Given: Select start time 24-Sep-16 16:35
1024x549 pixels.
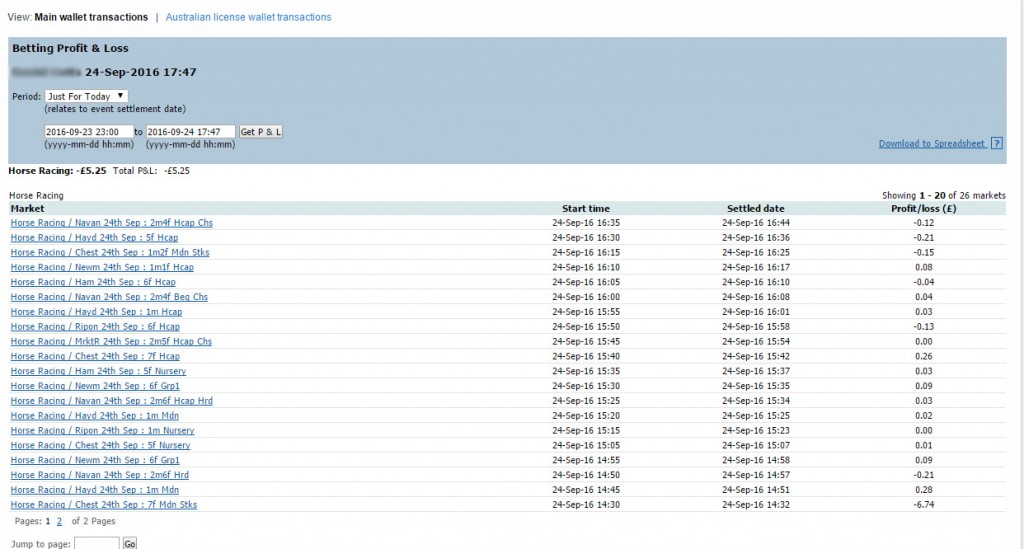Looking at the screenshot, I should (586, 223).
